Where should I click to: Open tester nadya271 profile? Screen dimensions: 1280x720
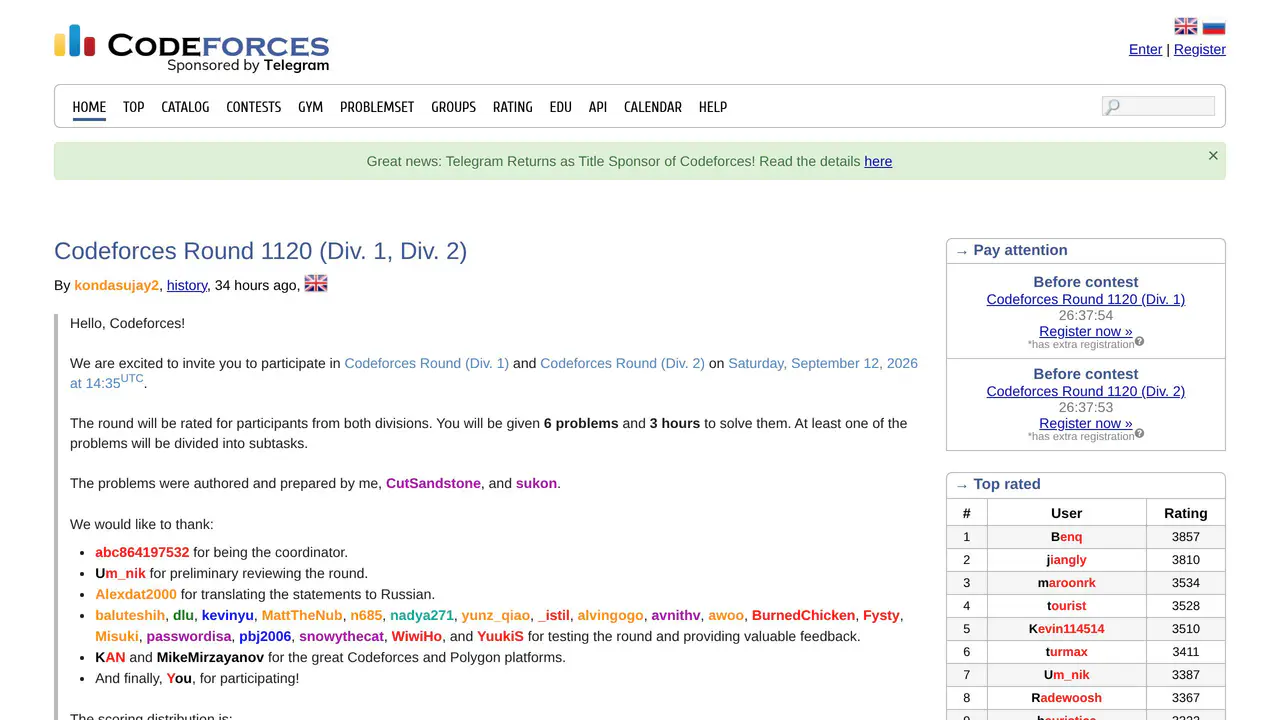click(422, 615)
